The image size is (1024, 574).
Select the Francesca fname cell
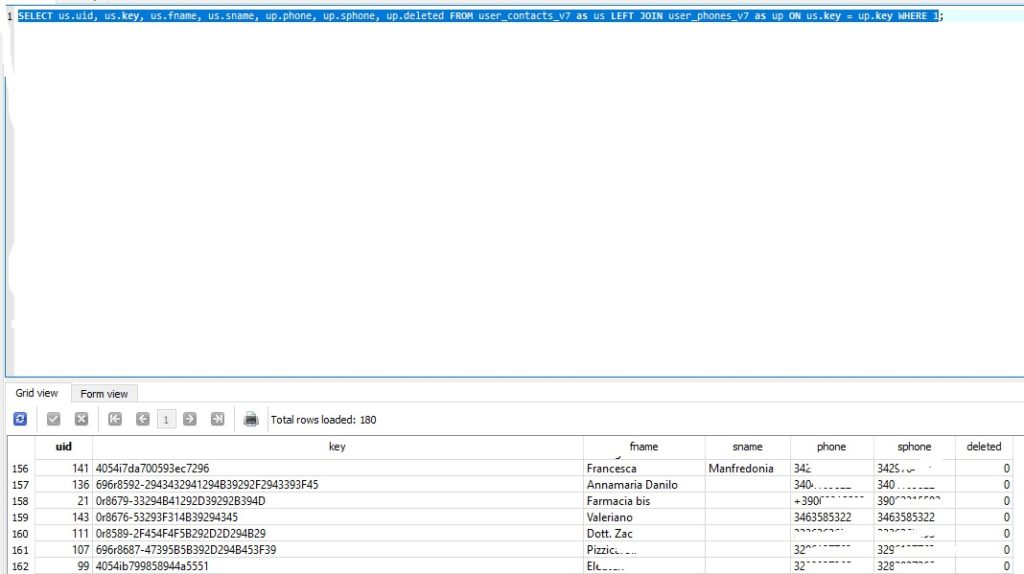[x=644, y=468]
